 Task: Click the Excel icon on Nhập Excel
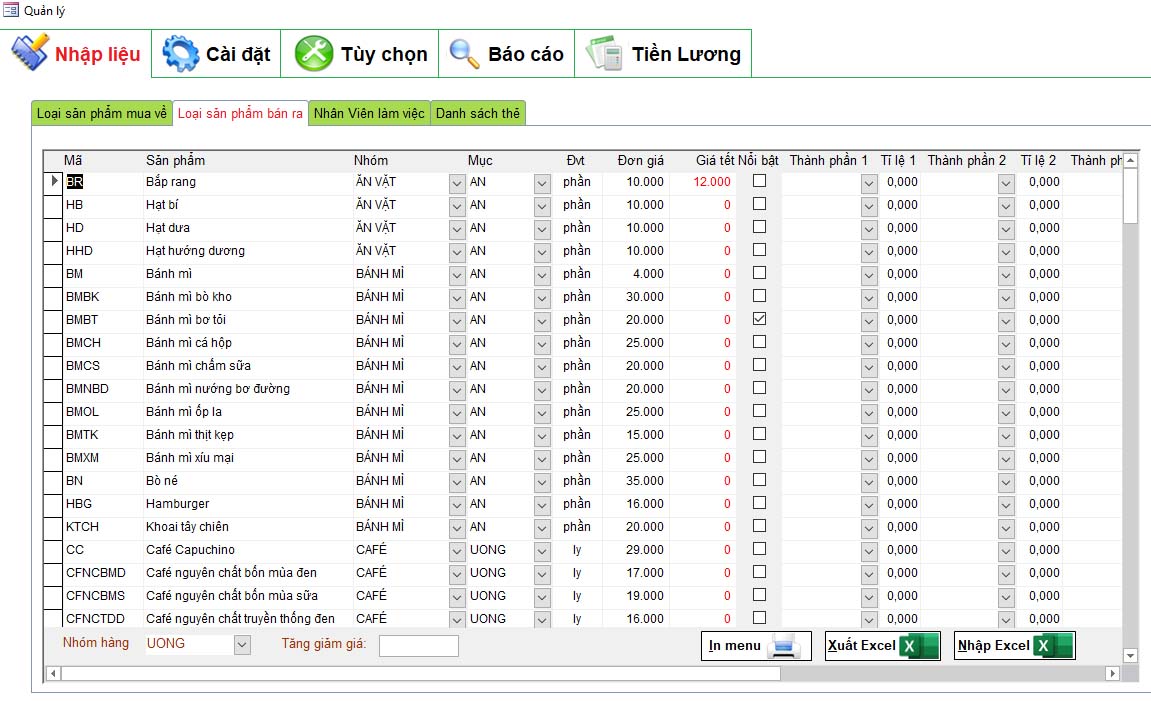tap(1052, 646)
